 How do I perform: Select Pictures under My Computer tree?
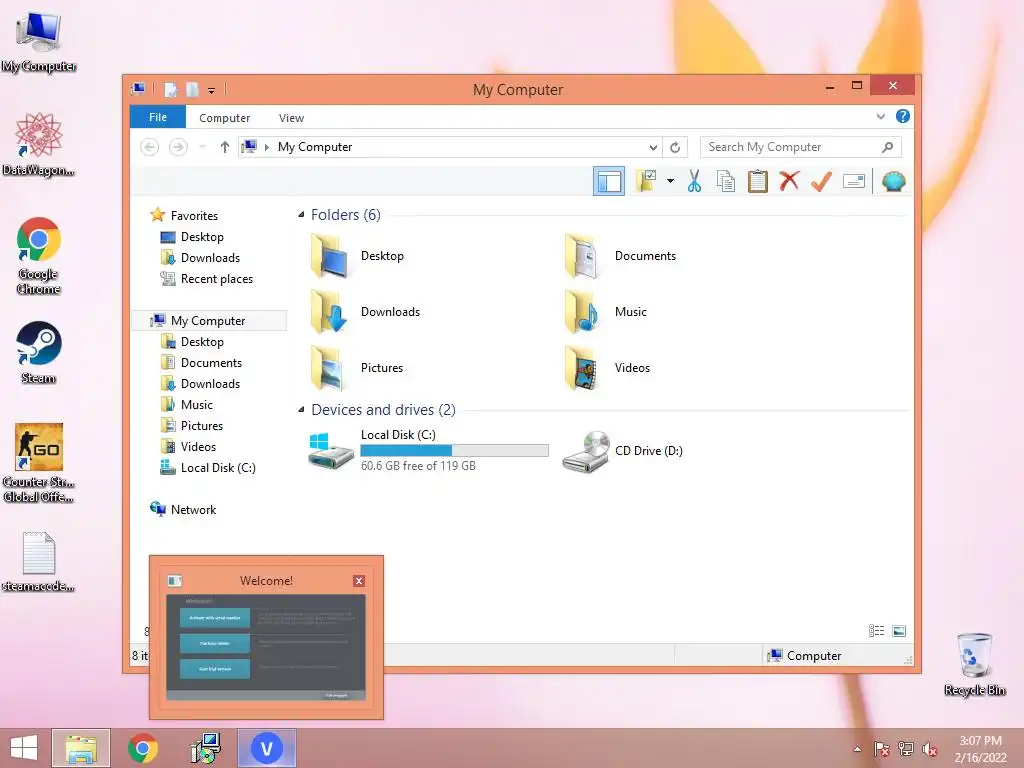tap(202, 426)
